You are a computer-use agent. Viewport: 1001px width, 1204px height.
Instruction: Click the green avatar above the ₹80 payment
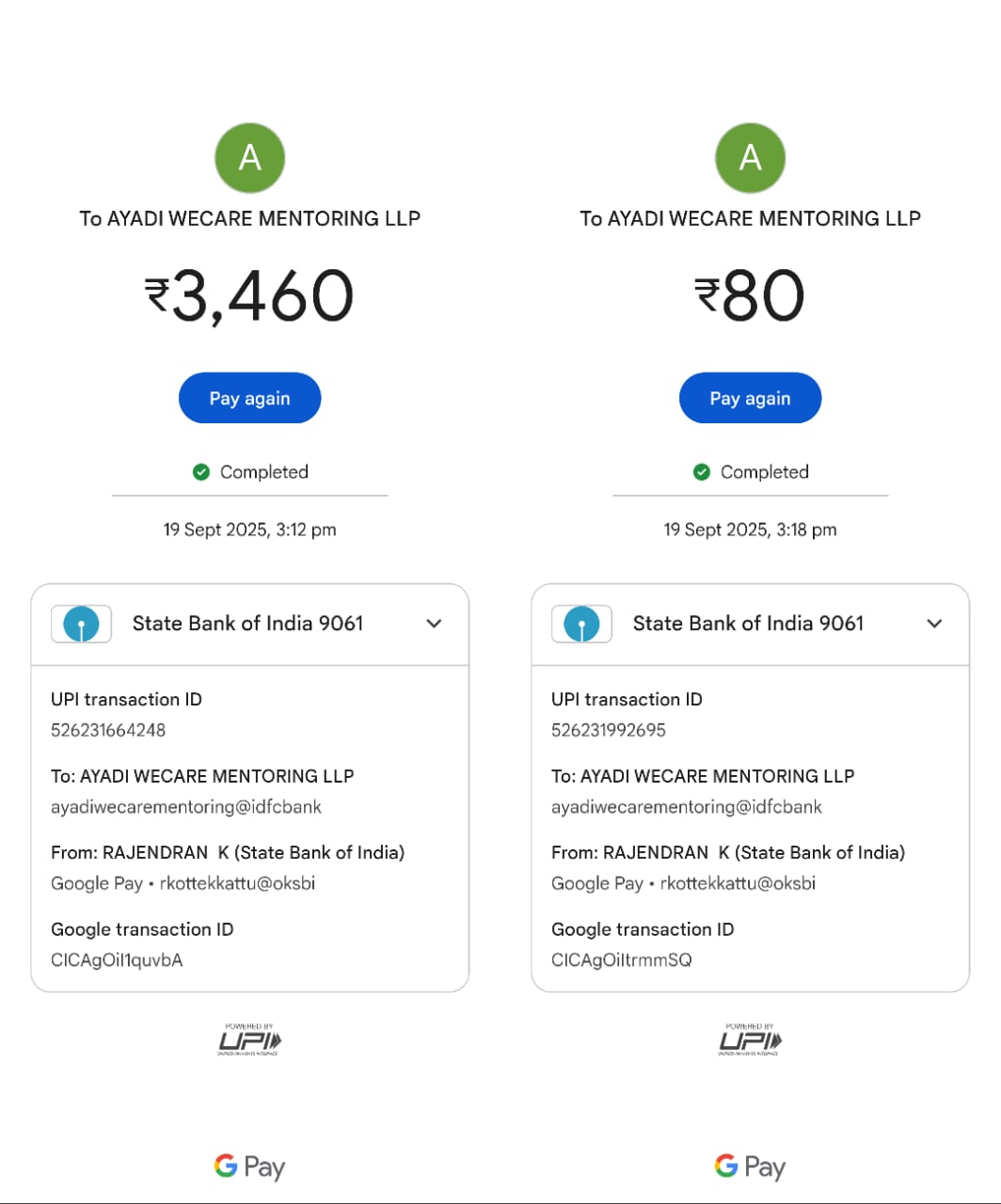751,157
